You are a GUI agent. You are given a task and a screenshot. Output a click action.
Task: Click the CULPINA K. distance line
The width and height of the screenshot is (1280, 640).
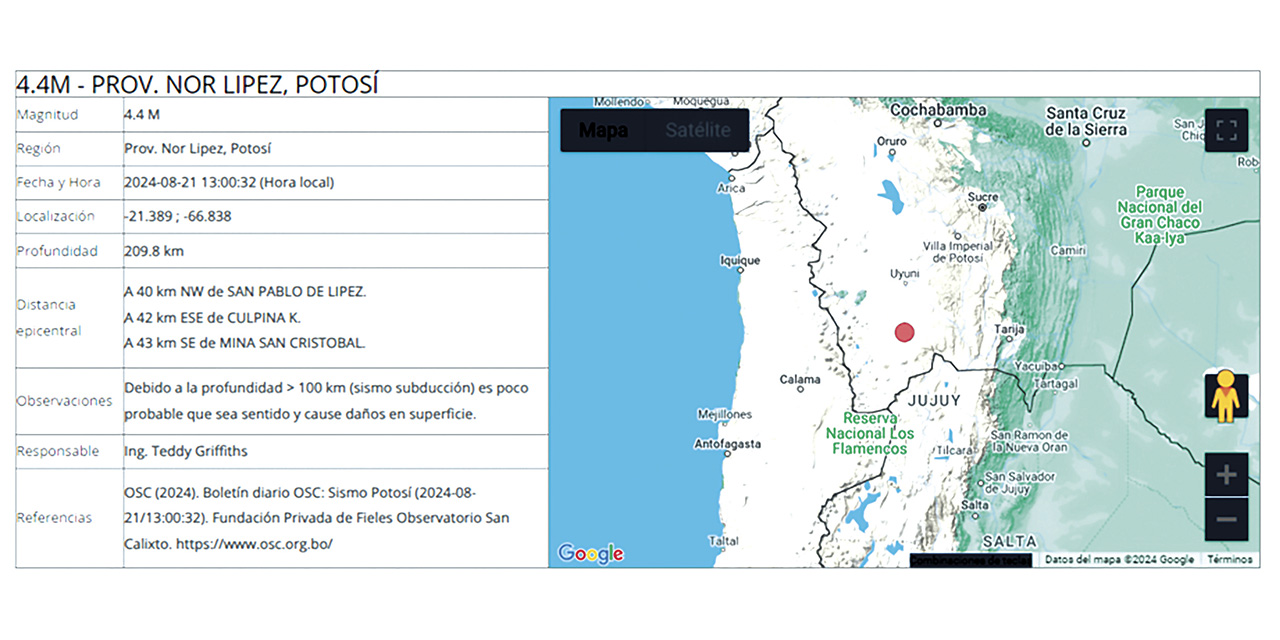(x=212, y=318)
